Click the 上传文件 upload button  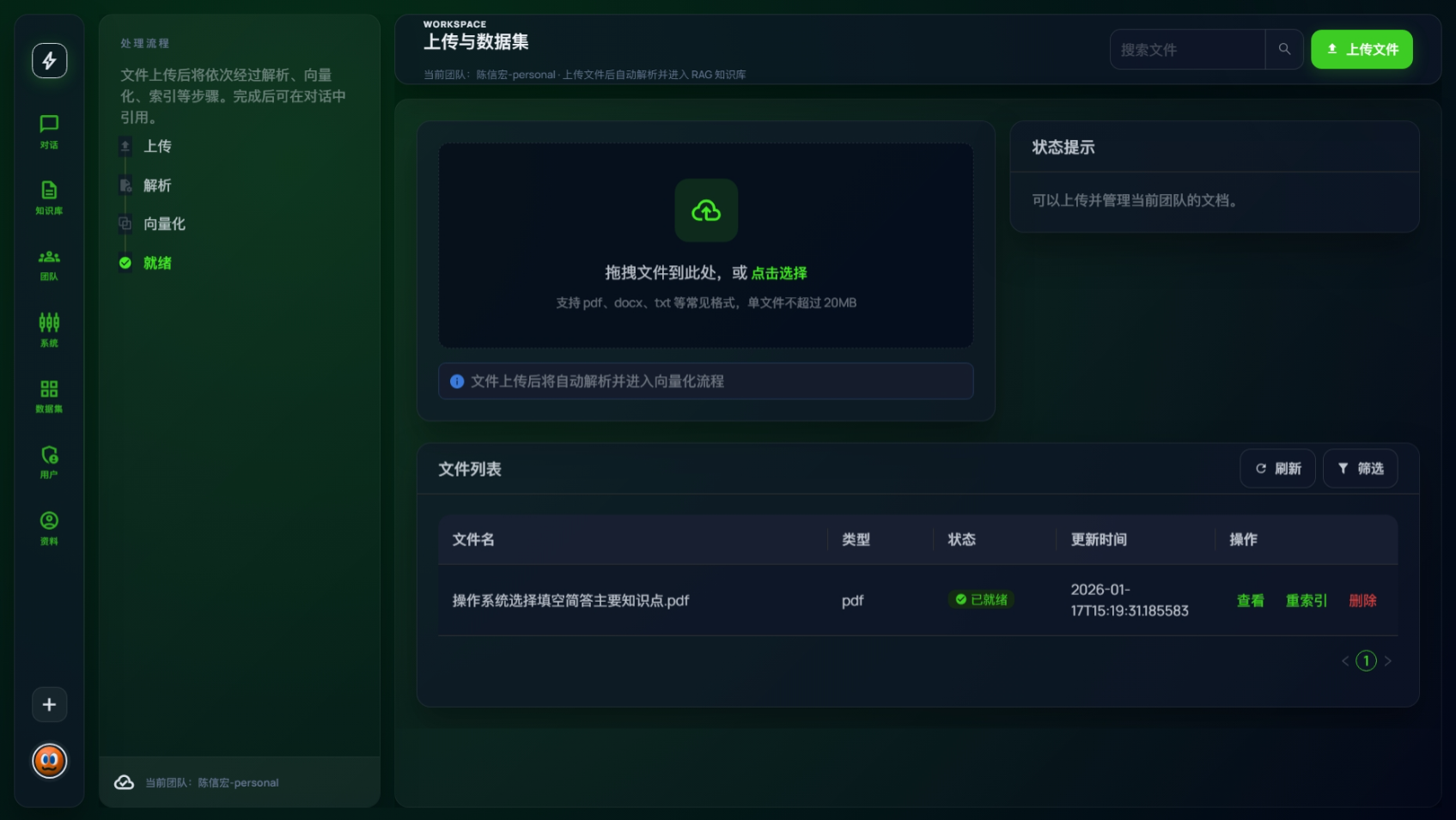tap(1362, 49)
